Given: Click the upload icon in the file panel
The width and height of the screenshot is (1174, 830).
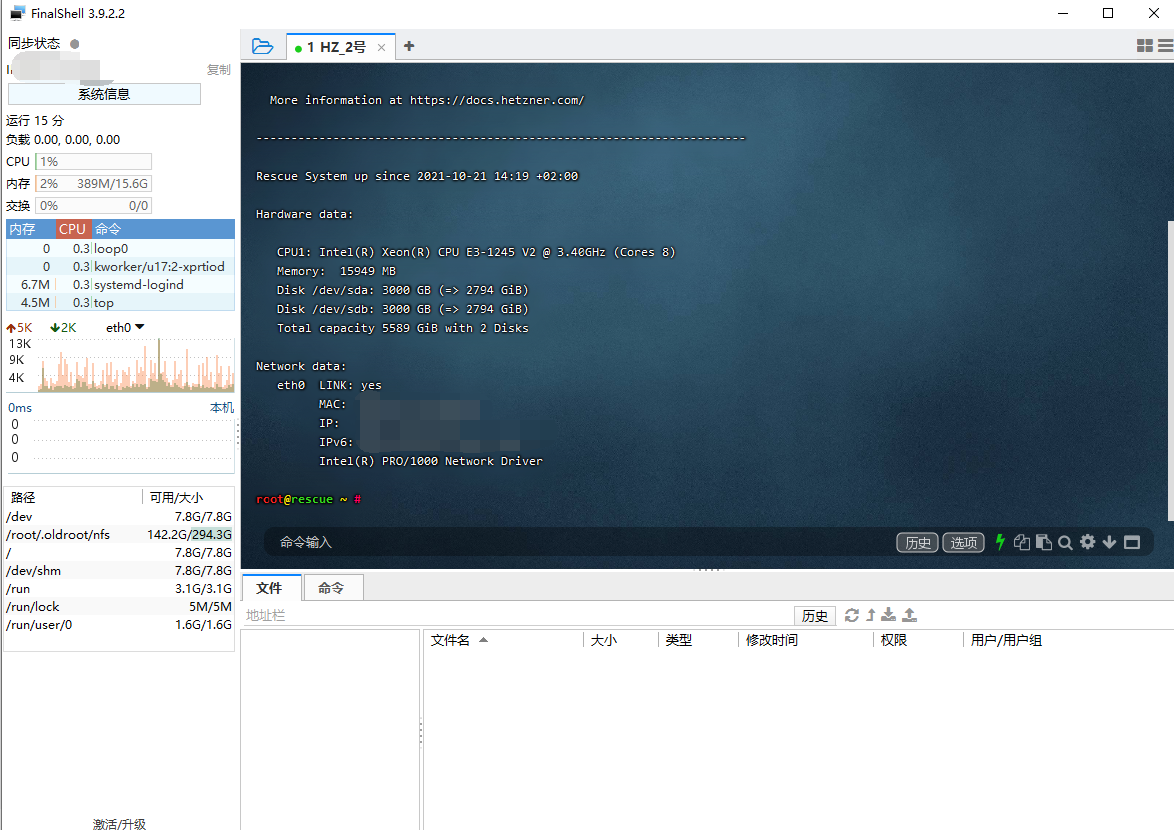Looking at the screenshot, I should tap(910, 615).
